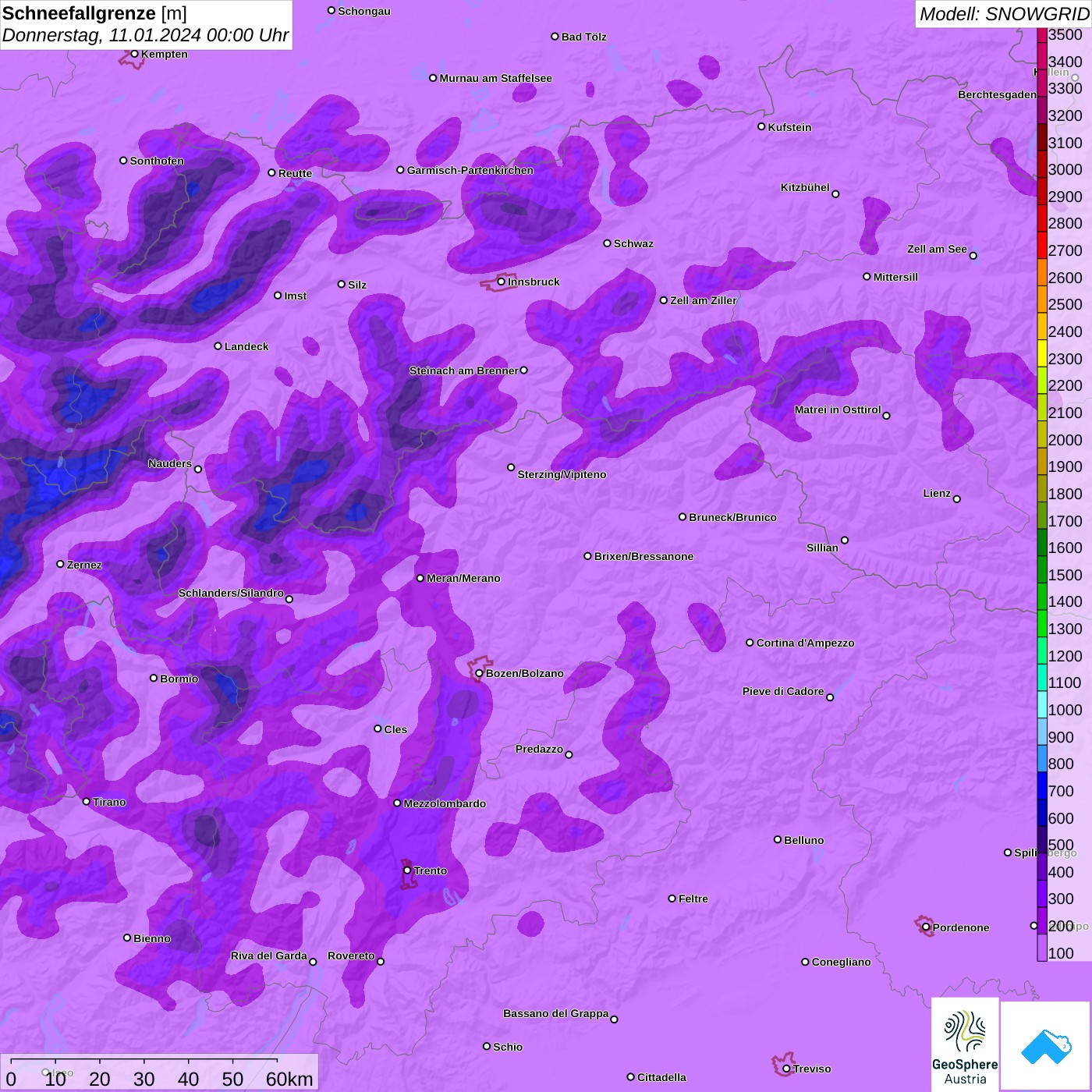Click the 'Bad Tölz' label
This screenshot has height=1092, width=1092.
pyautogui.click(x=583, y=37)
